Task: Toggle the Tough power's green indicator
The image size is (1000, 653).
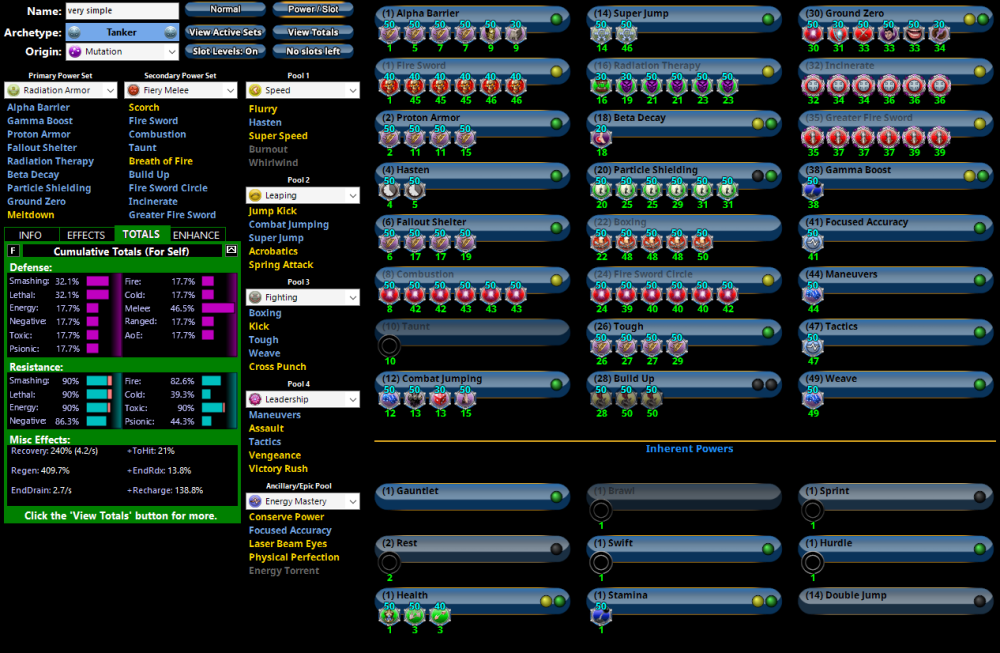Action: click(768, 331)
